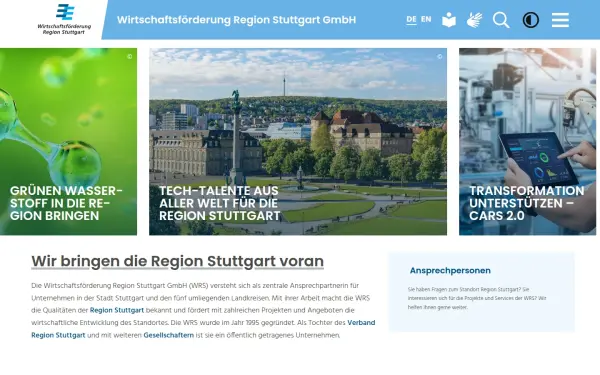Select headline Grünen Wasserstoff in die Region bringen
The height and width of the screenshot is (375, 600).
click(66, 203)
